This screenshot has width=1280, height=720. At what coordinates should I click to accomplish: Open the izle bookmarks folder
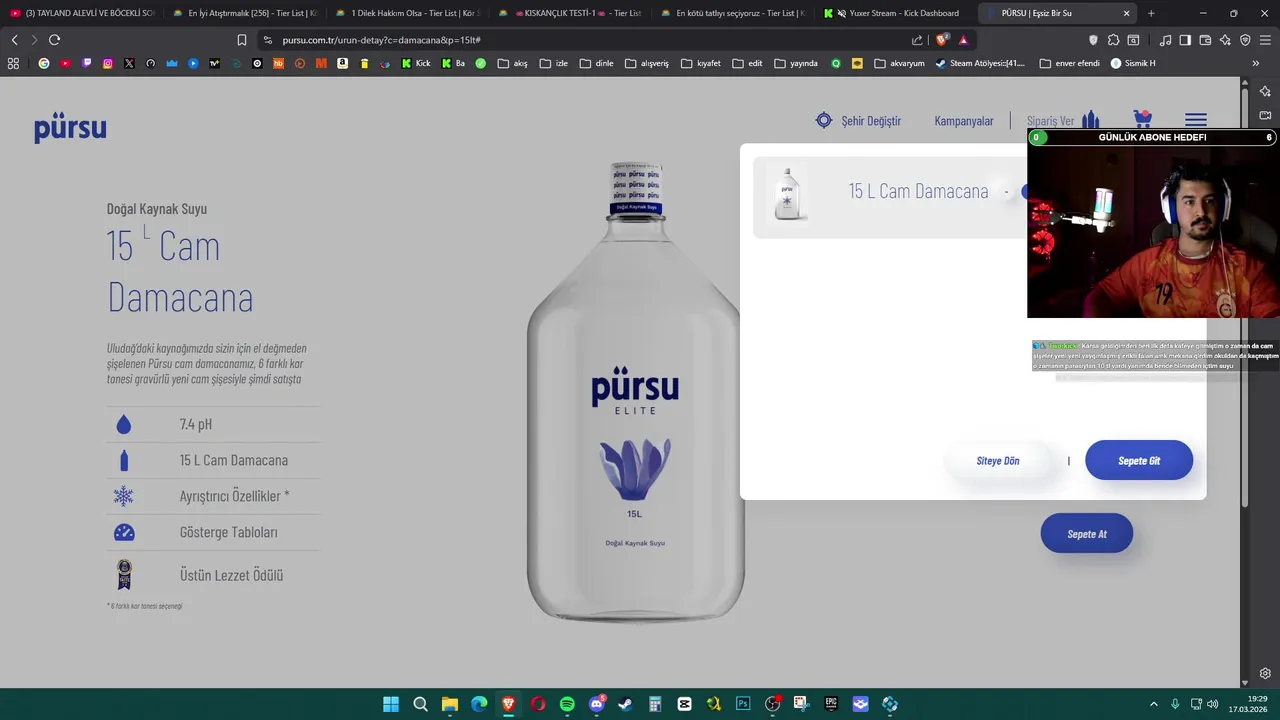point(554,63)
